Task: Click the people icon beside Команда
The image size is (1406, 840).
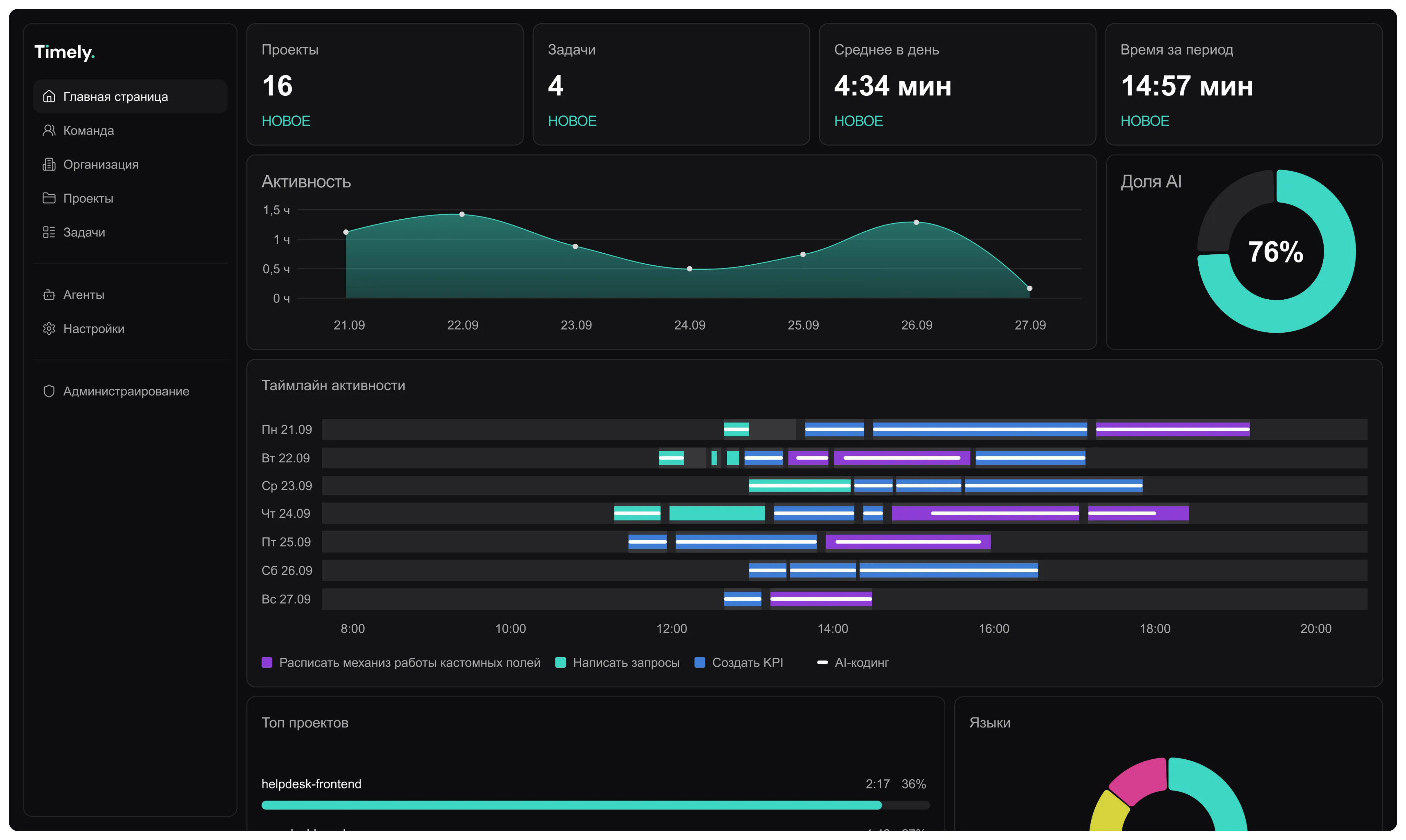Action: point(49,131)
